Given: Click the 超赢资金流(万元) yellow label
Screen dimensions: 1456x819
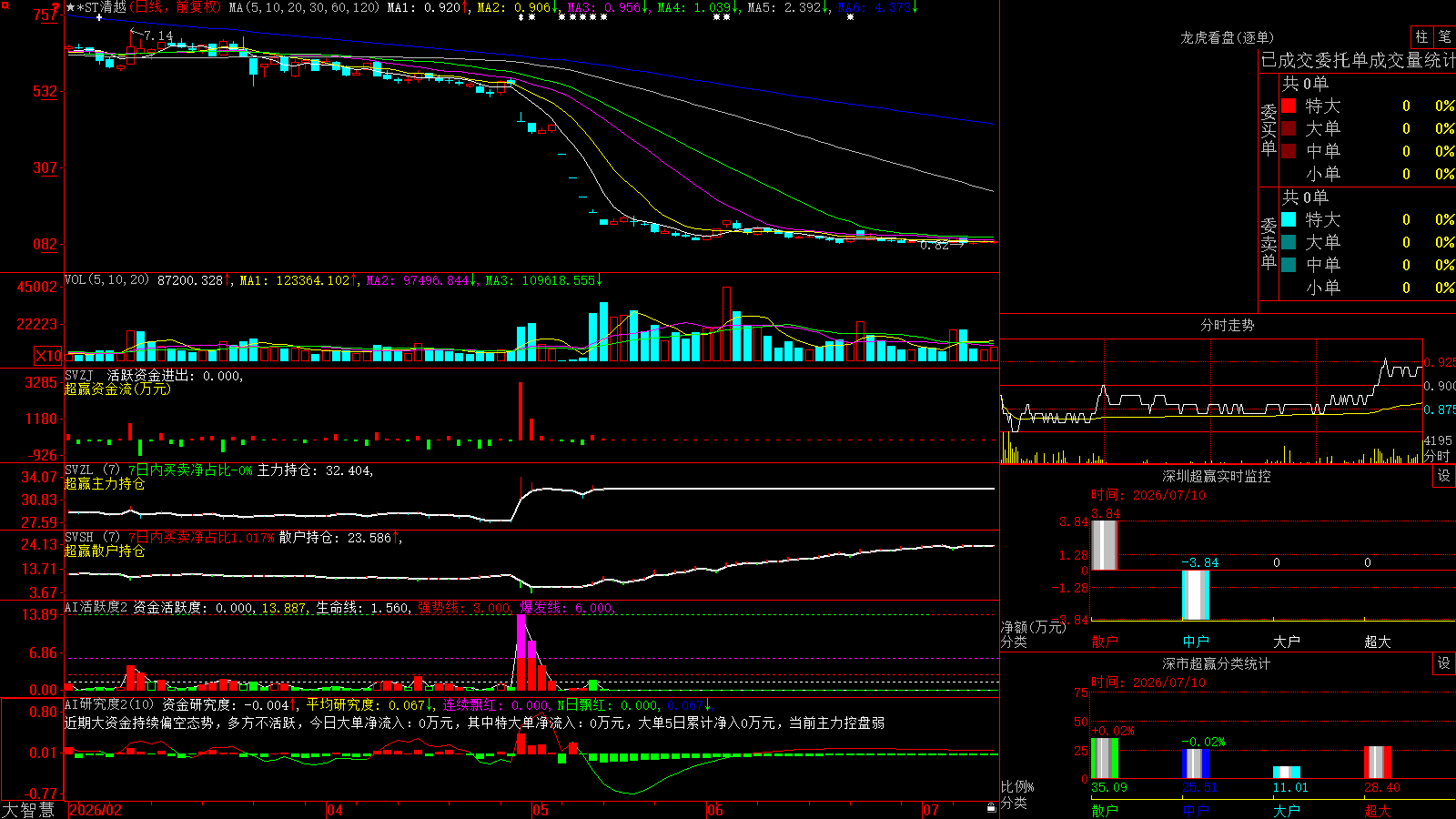Looking at the screenshot, I should (117, 389).
